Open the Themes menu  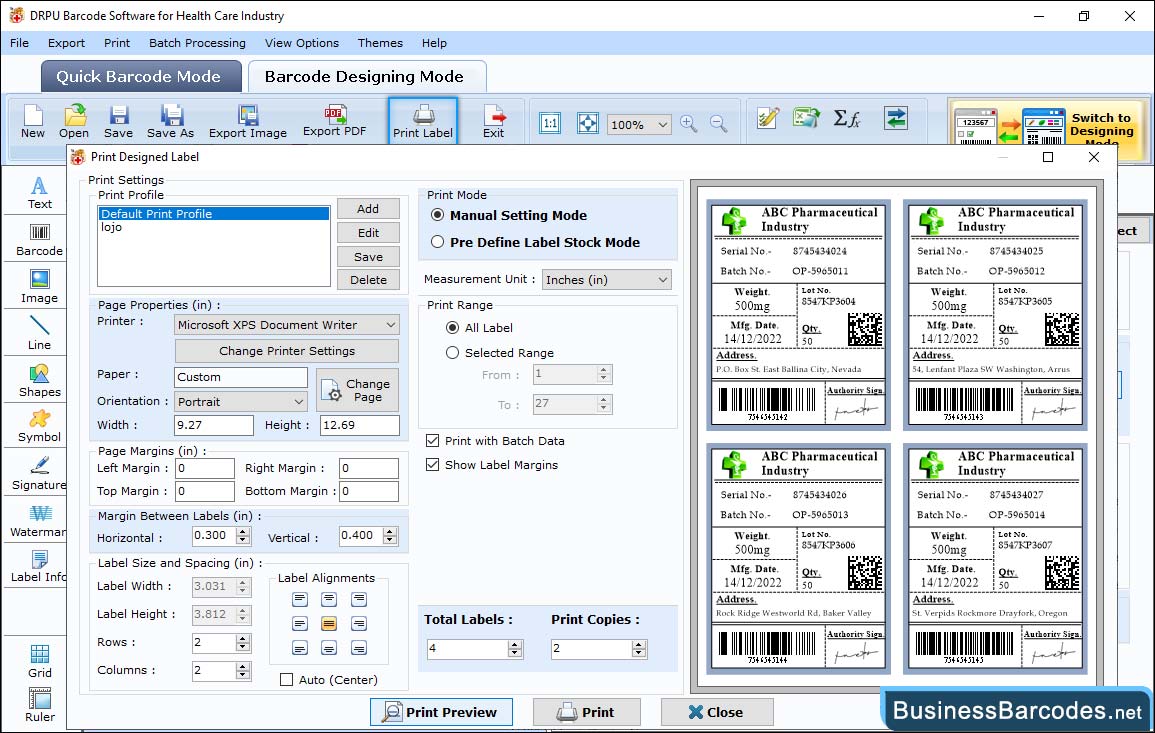coord(380,43)
